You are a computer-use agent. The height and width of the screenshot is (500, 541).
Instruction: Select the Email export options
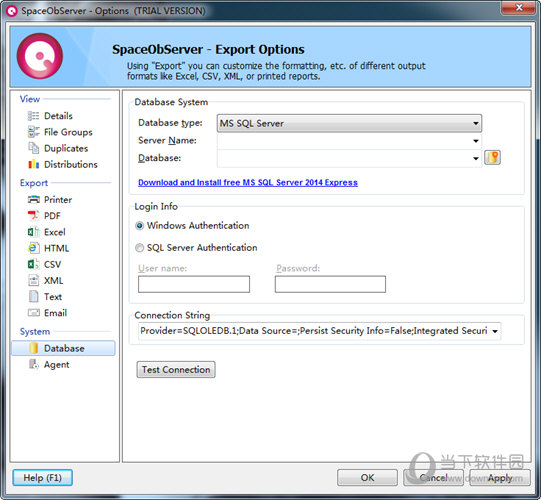(55, 313)
